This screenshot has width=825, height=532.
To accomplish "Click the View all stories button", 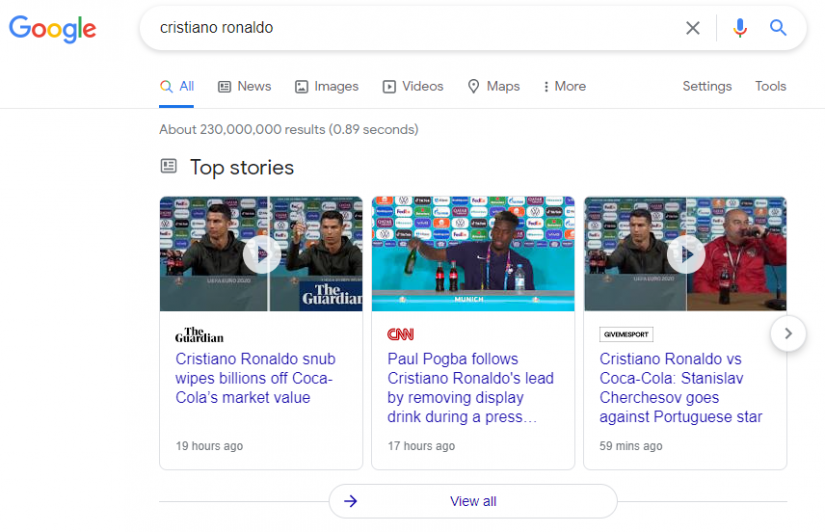I will click(x=473, y=501).
